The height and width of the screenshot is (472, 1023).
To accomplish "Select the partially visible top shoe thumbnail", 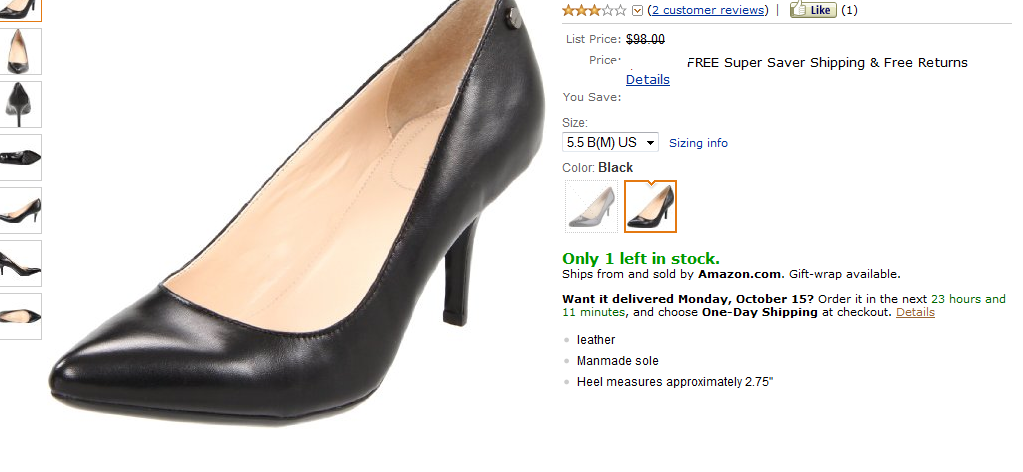I will [x=20, y=8].
